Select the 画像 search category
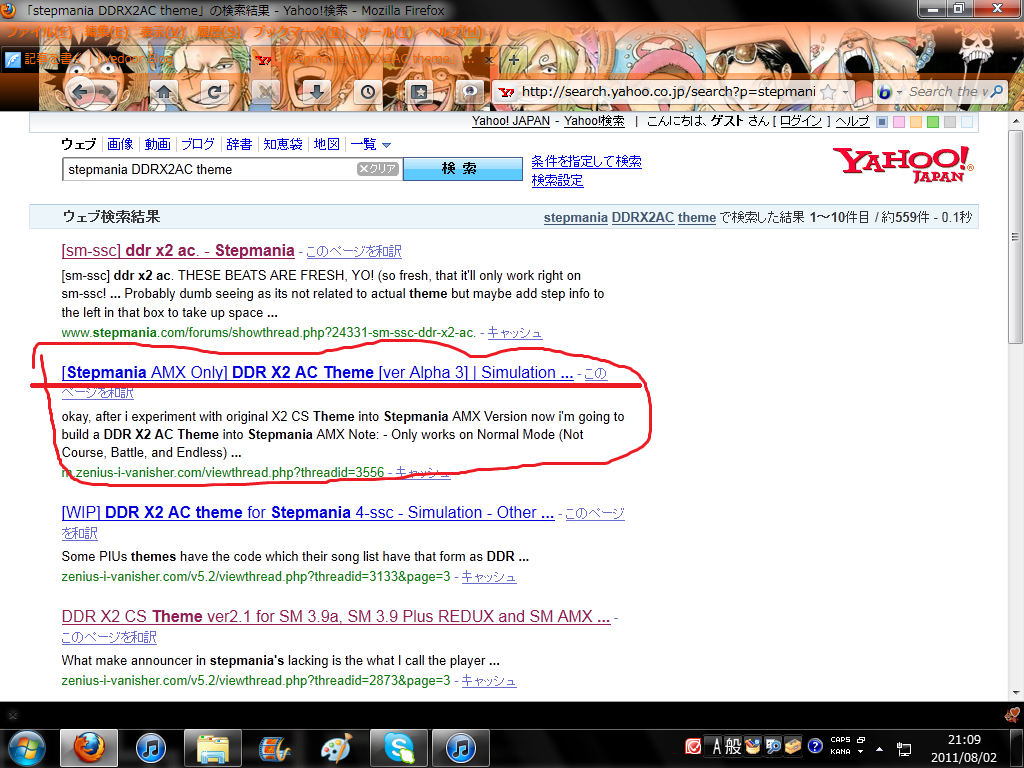The width and height of the screenshot is (1024, 768). (120, 144)
